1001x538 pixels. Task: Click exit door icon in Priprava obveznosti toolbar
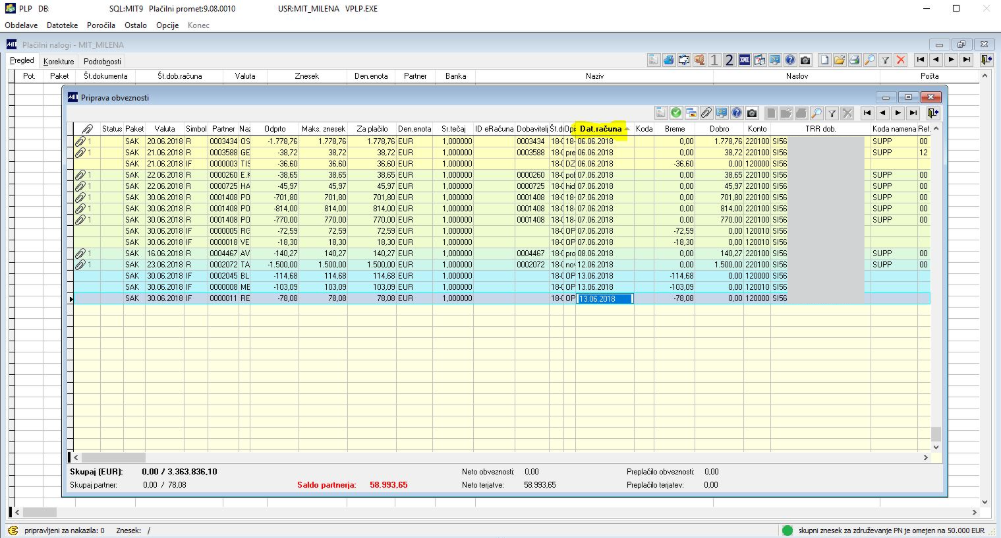932,113
